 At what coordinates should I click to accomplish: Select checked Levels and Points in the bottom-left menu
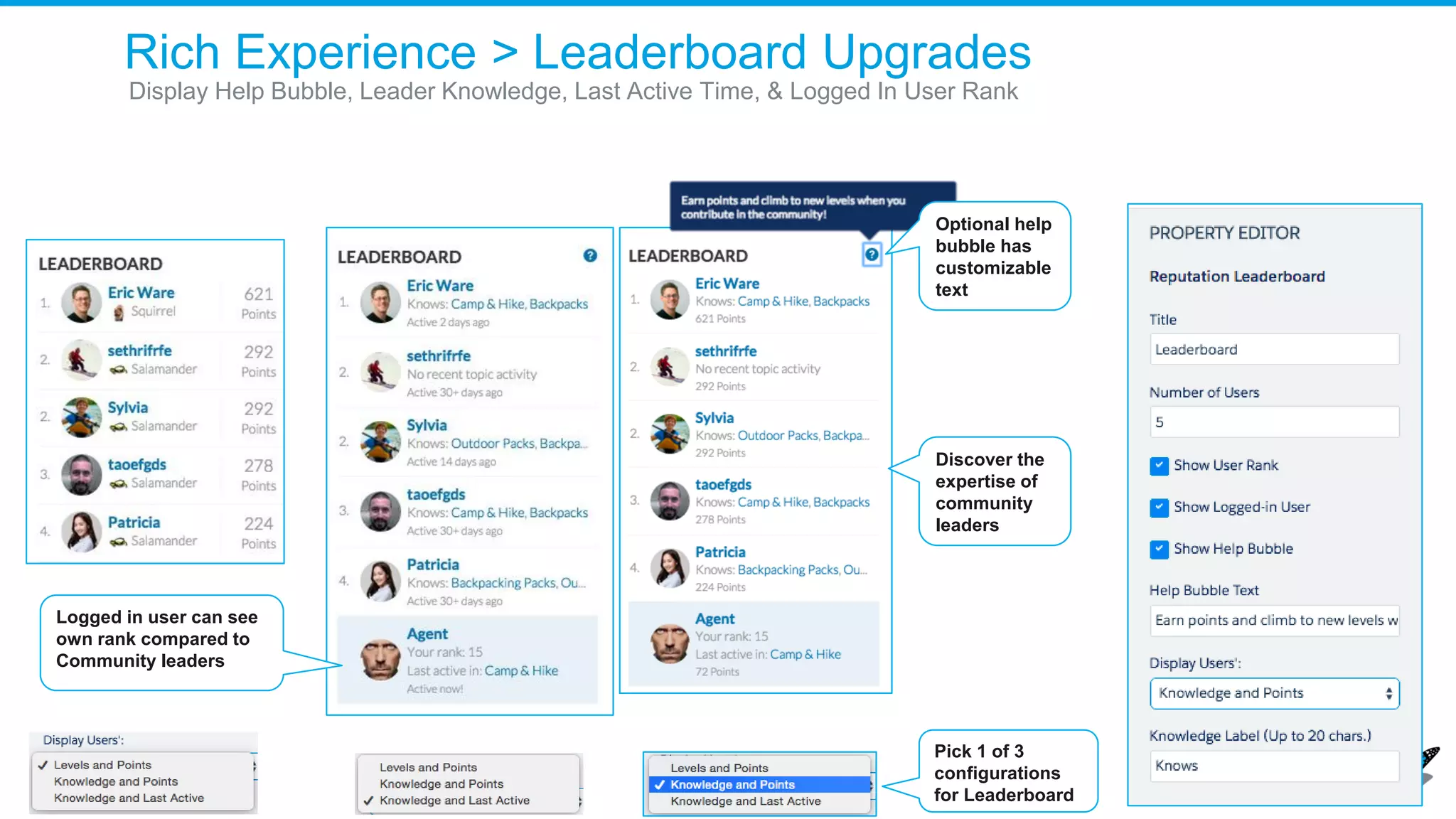144,765
